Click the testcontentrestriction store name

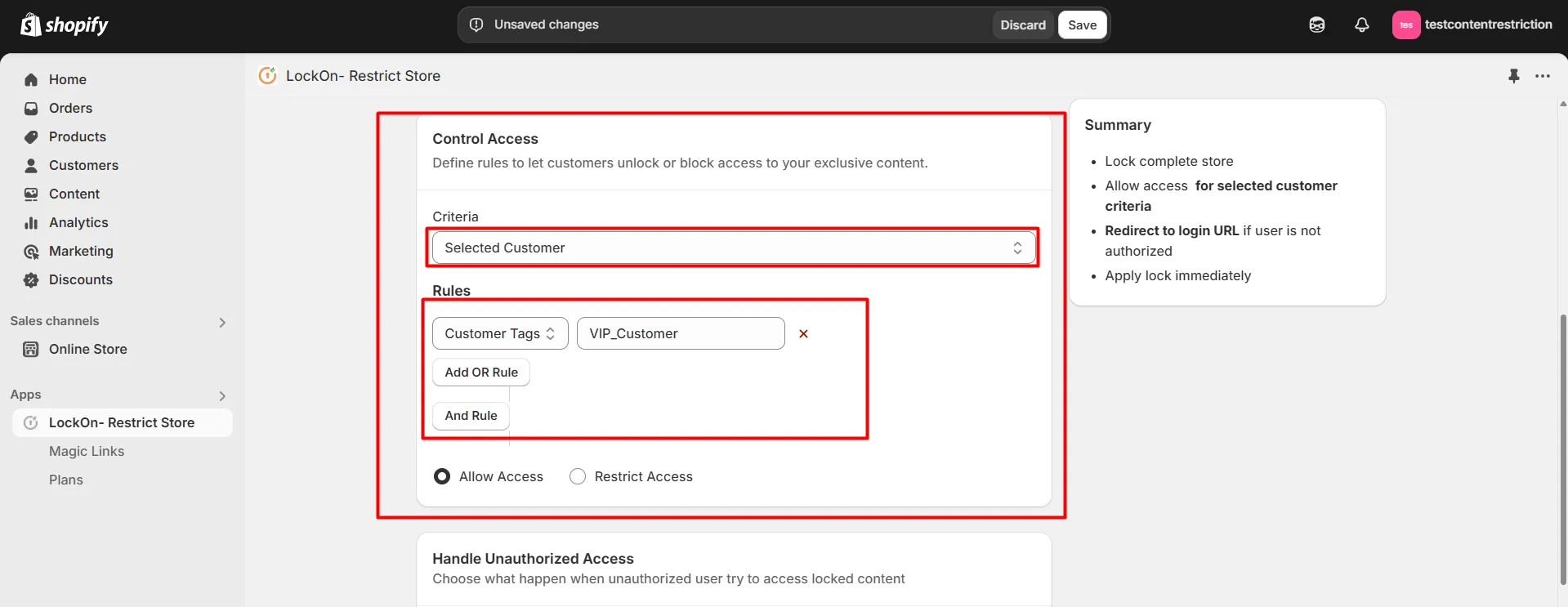pos(1488,25)
